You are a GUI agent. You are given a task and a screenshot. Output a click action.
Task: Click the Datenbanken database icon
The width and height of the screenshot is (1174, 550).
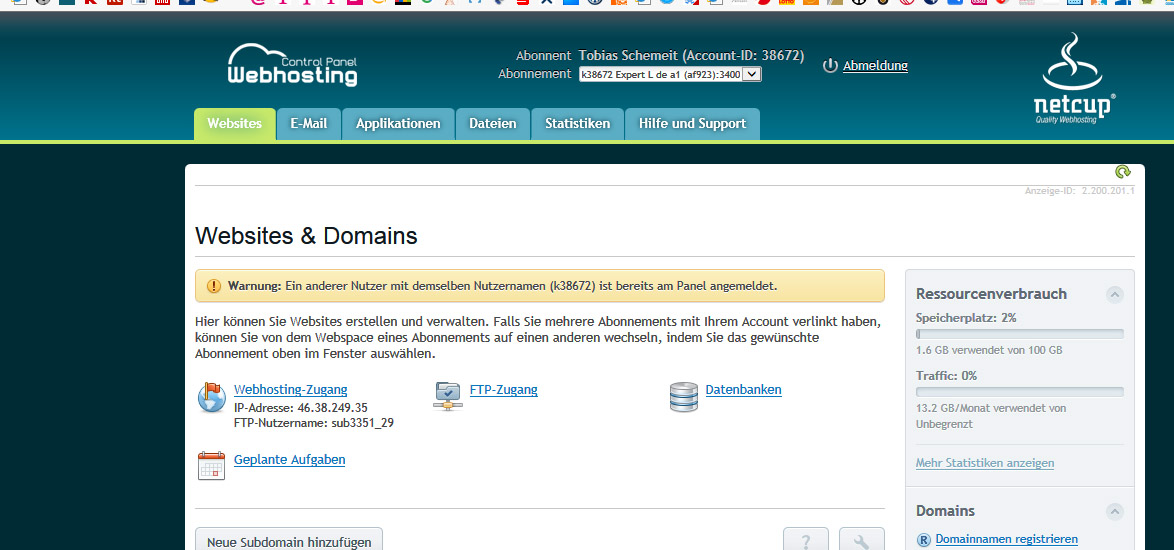click(683, 397)
